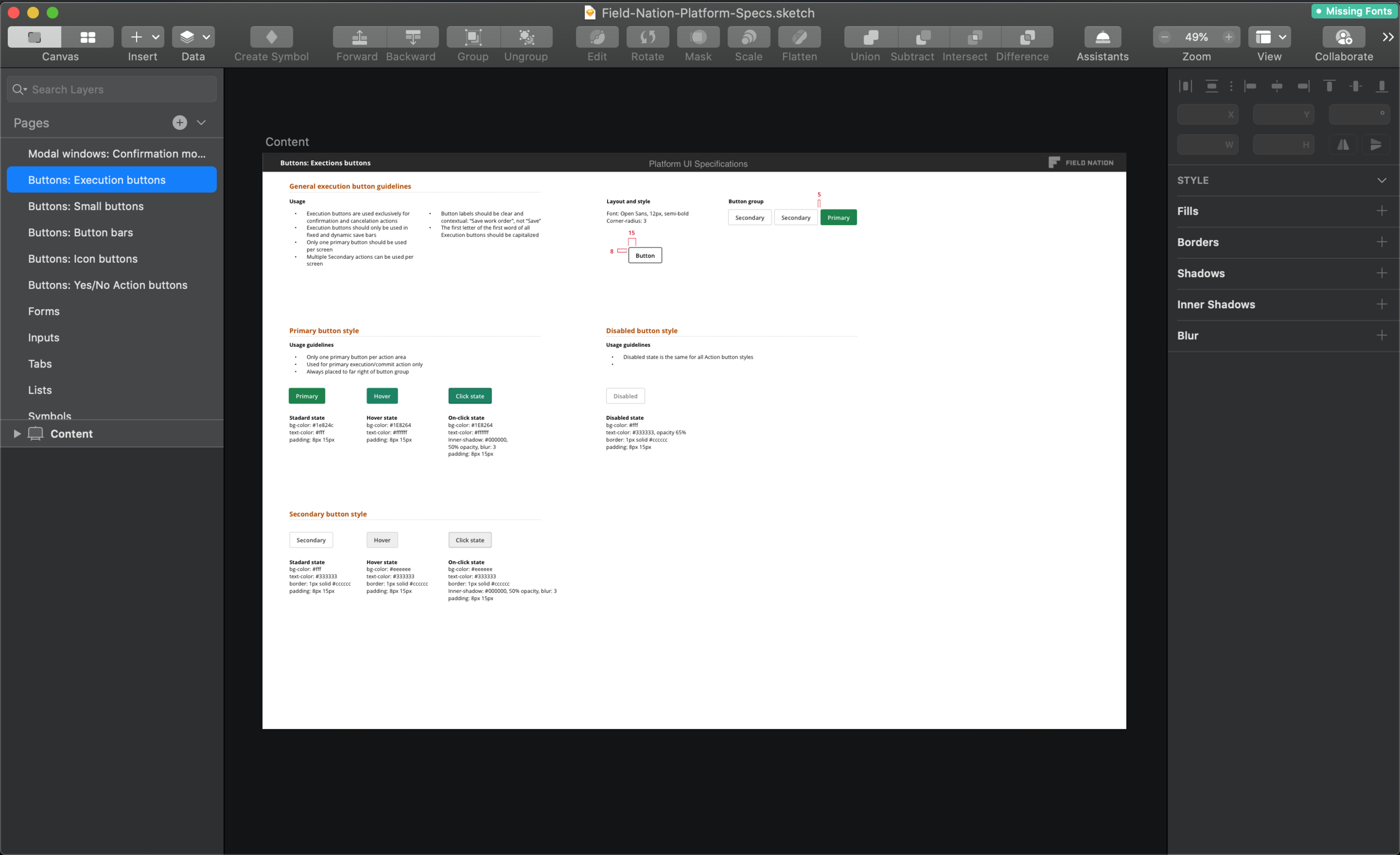The image size is (1400, 855).
Task: Collapse the Pages list chevron
Action: [201, 123]
